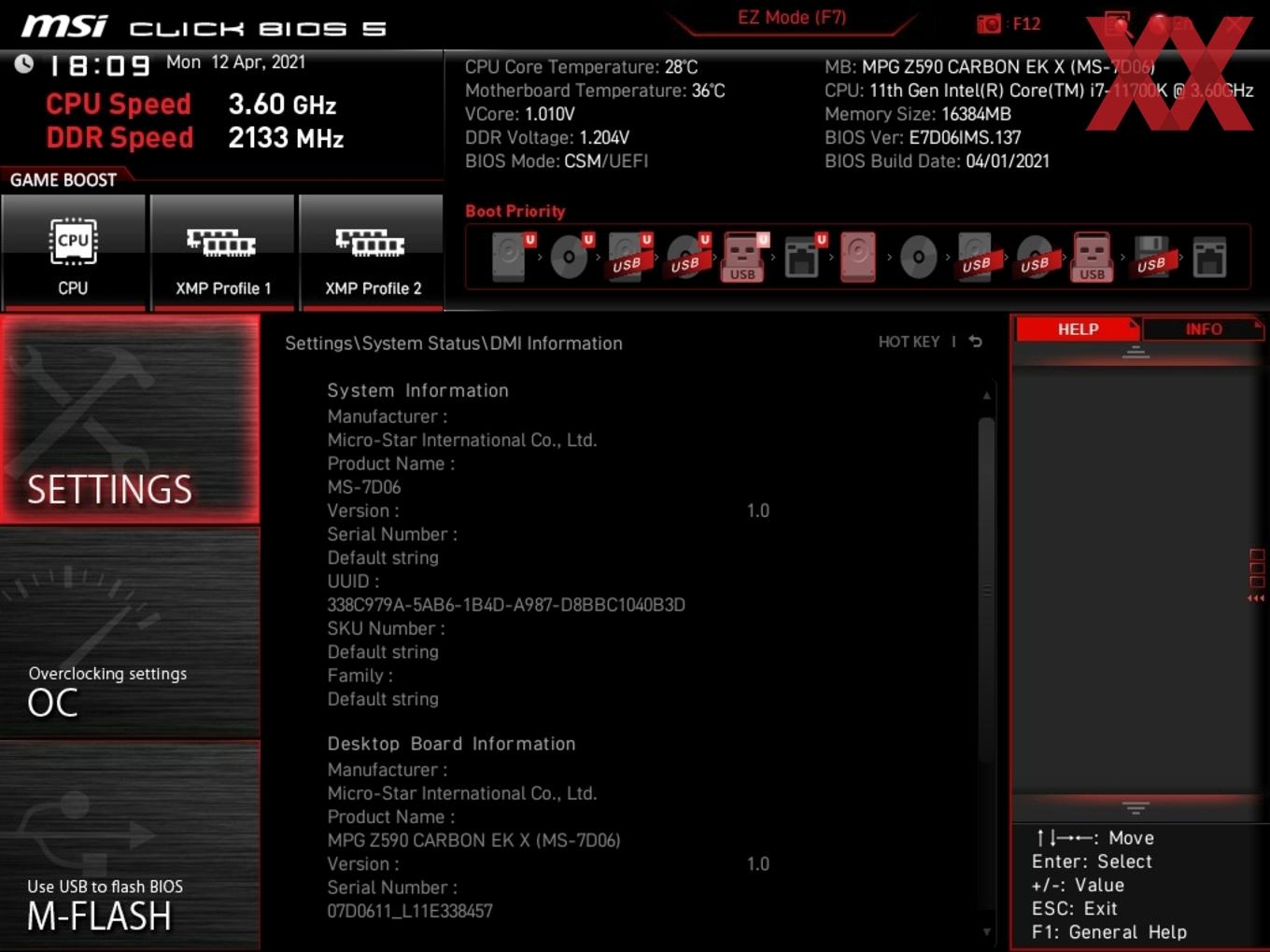This screenshot has height=952, width=1270.
Task: Select UEFI USB hard disk boot icon with U badge
Action: pyautogui.click(x=629, y=257)
